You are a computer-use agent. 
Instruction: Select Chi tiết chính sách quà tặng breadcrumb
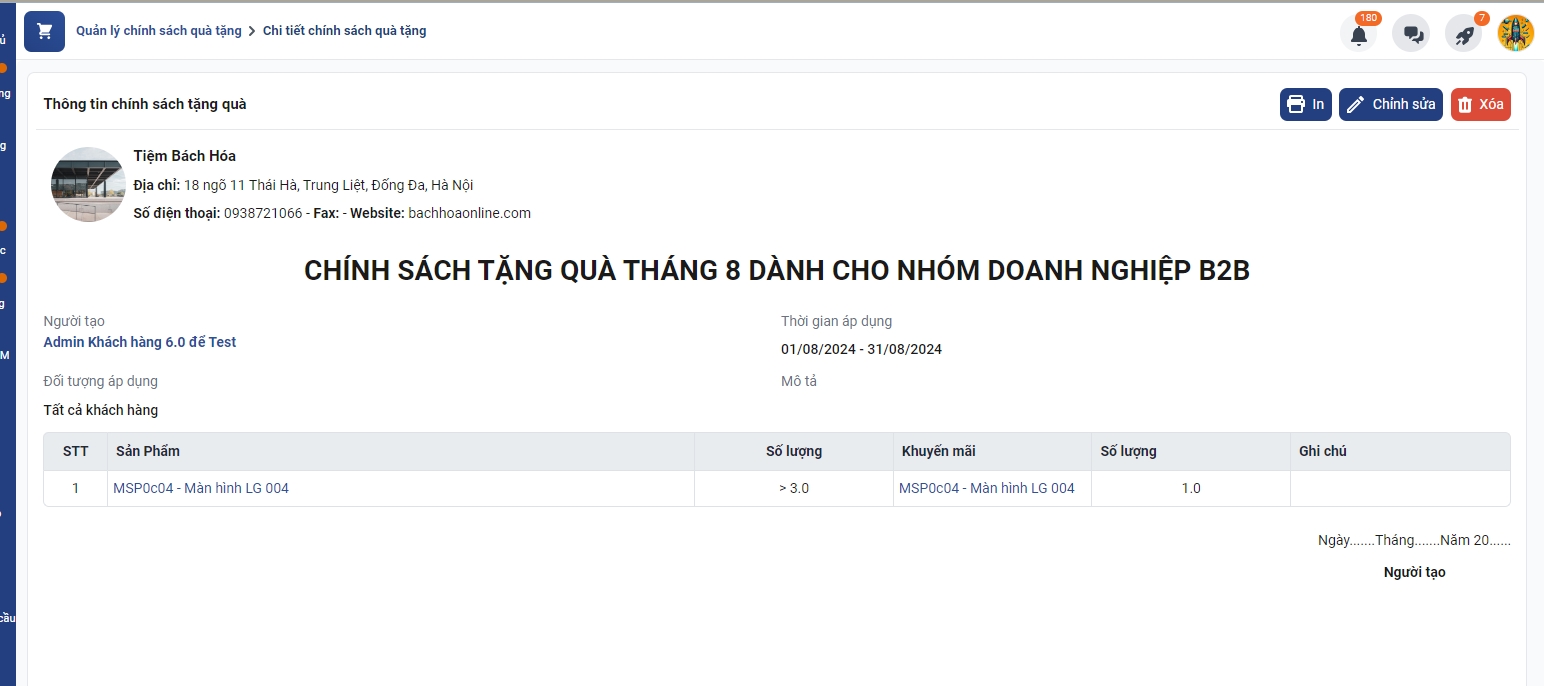click(x=344, y=31)
